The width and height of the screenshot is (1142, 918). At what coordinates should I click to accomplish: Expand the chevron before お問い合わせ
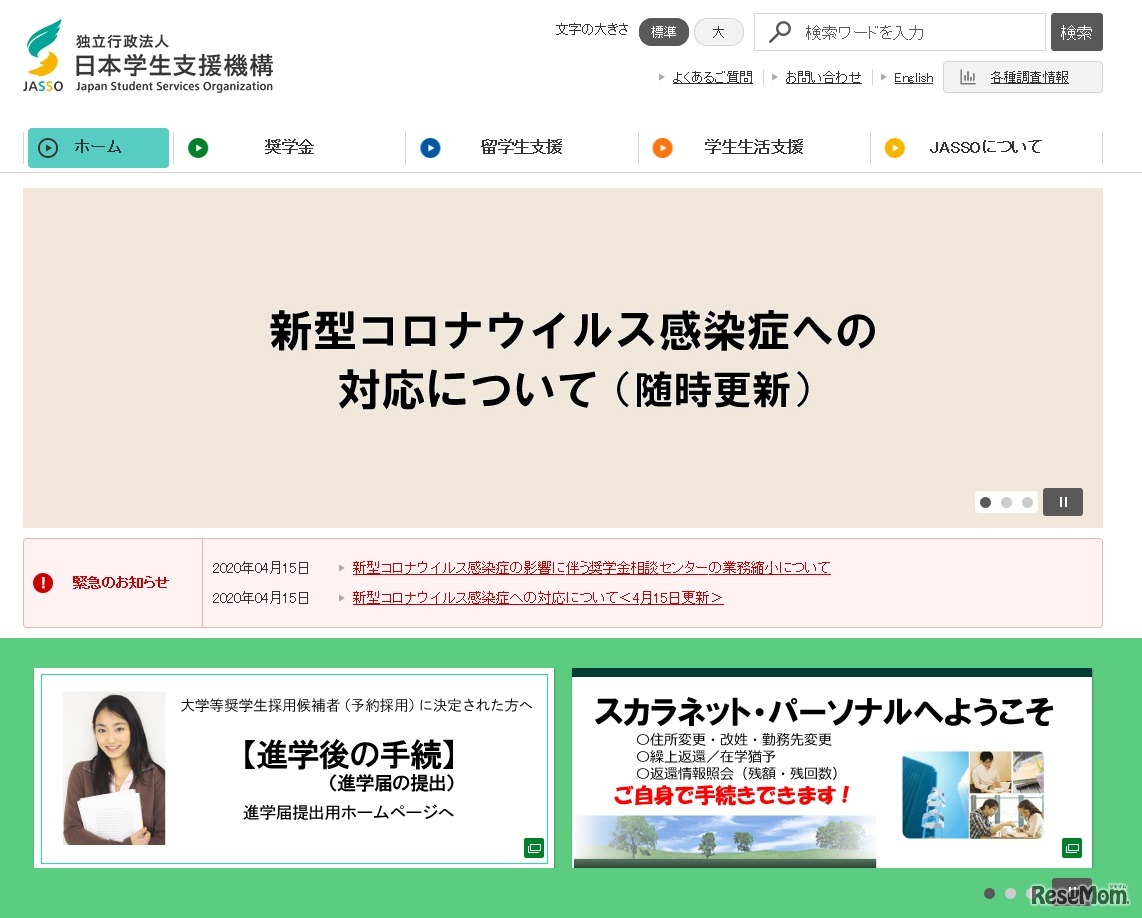coord(775,76)
